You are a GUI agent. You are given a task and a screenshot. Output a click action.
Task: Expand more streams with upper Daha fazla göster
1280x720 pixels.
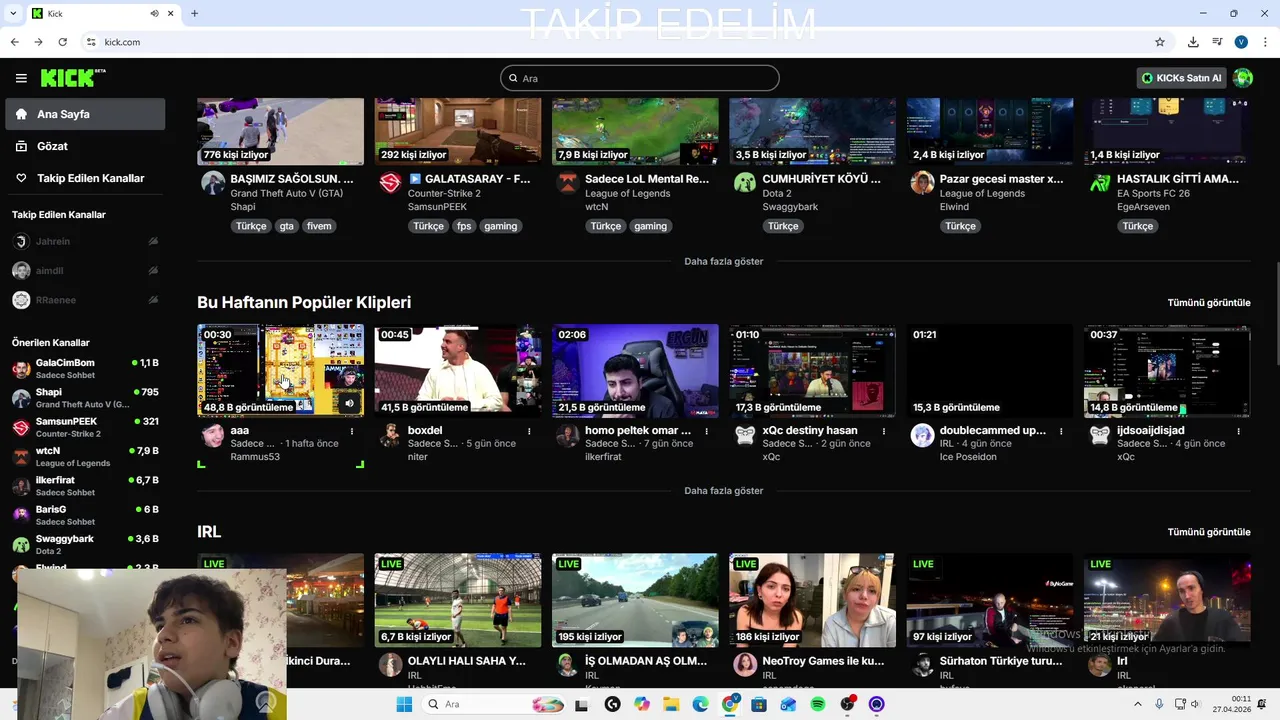723,261
